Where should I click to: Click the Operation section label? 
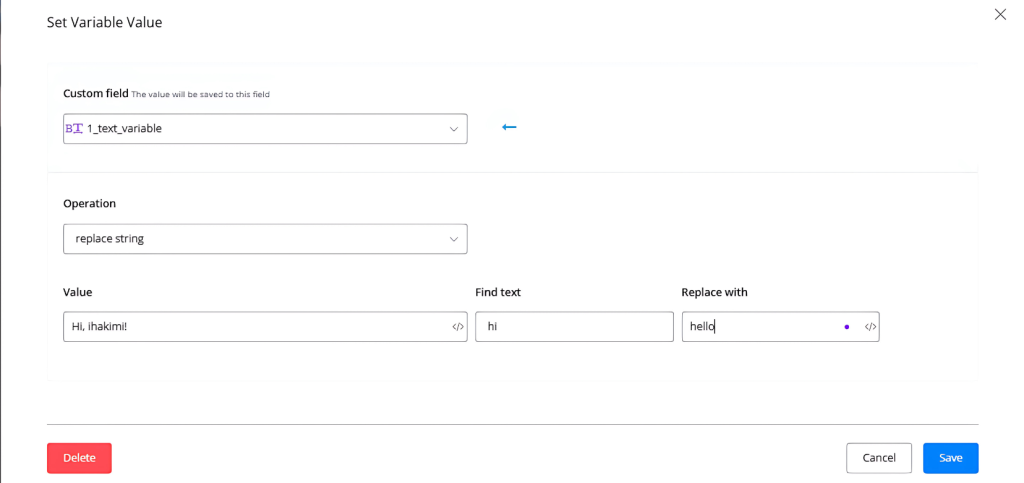pos(89,203)
